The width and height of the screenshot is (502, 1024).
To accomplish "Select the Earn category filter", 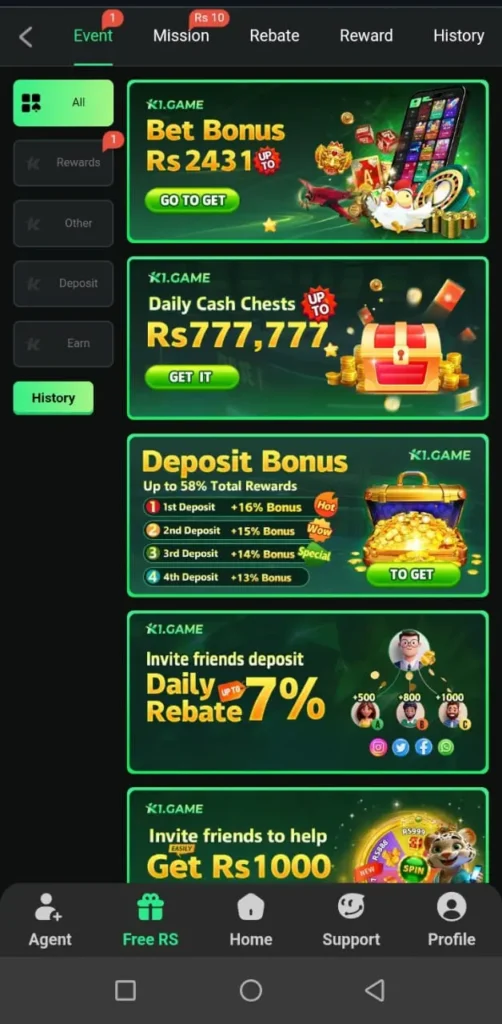I will (63, 344).
